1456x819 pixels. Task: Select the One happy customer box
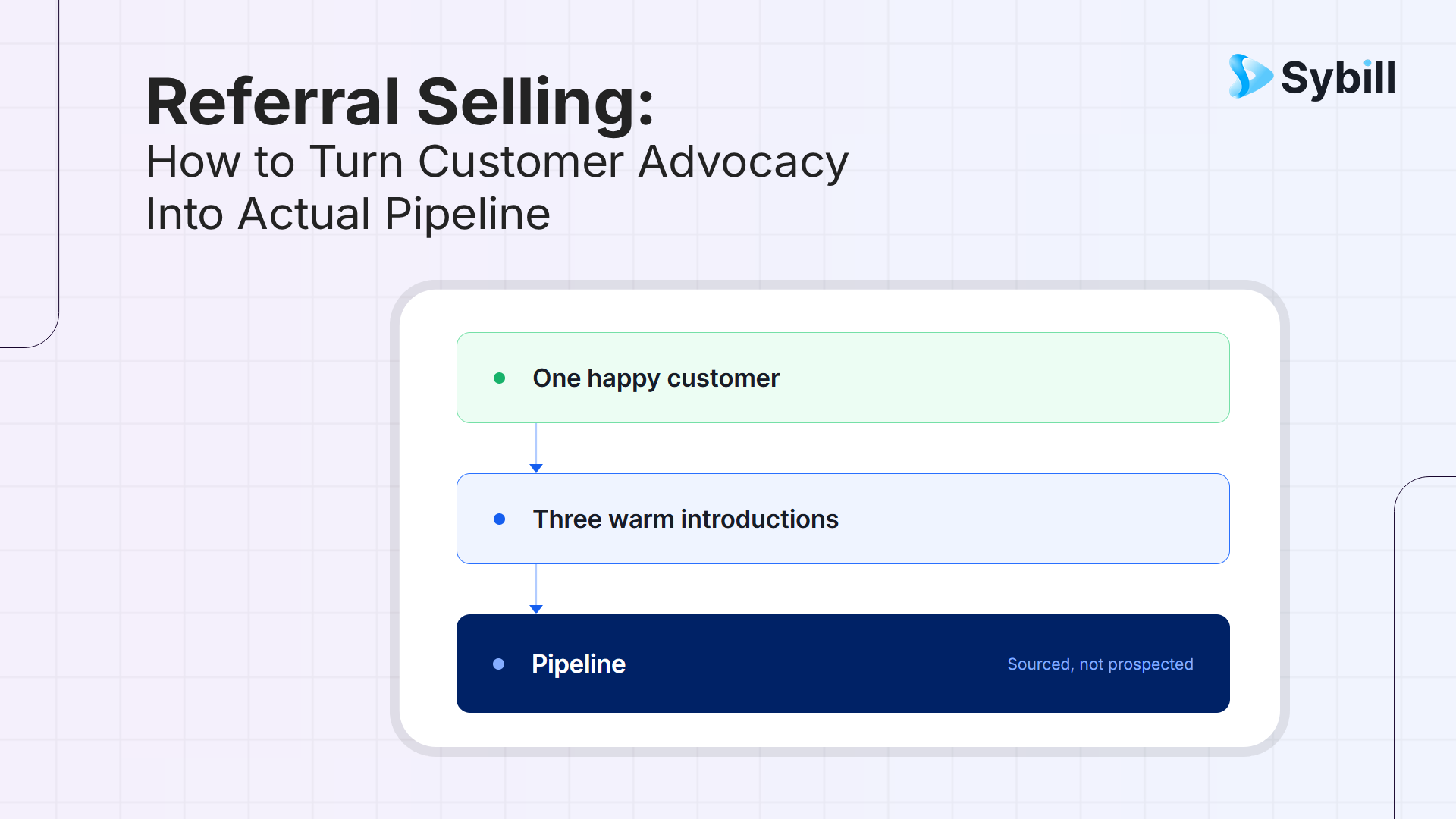coord(843,378)
